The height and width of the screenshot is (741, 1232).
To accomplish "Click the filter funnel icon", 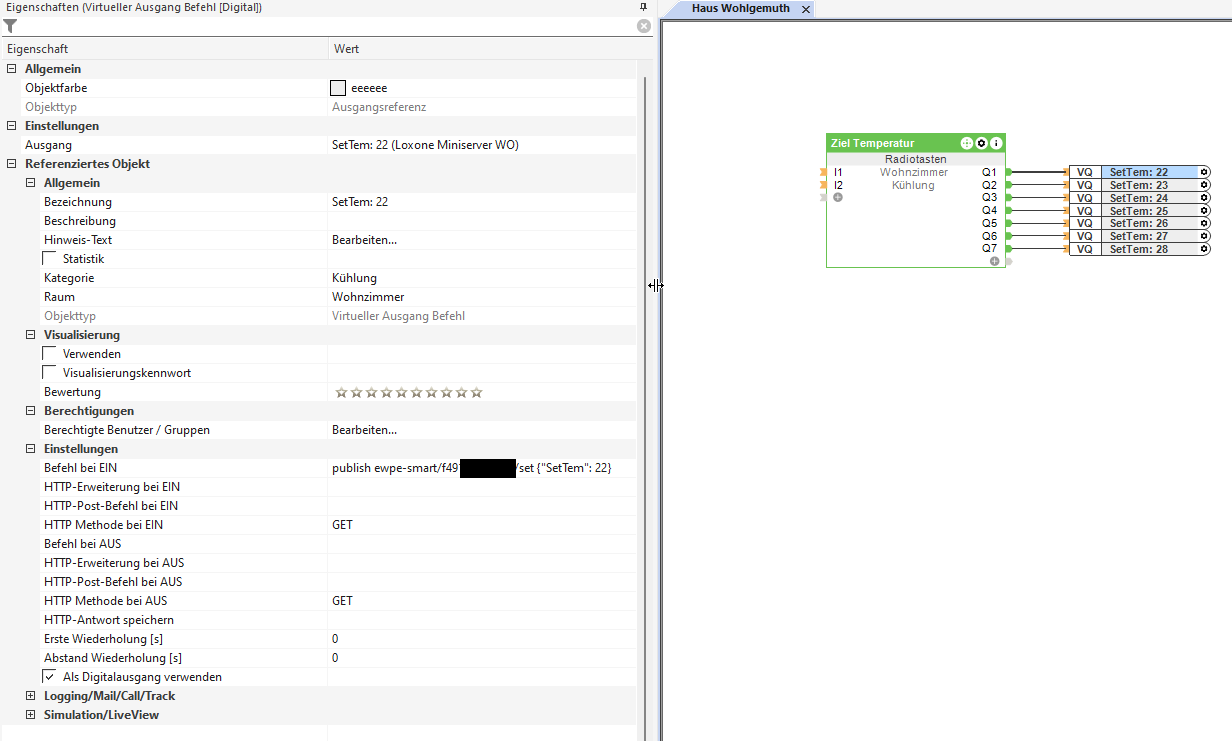I will pyautogui.click(x=10, y=27).
